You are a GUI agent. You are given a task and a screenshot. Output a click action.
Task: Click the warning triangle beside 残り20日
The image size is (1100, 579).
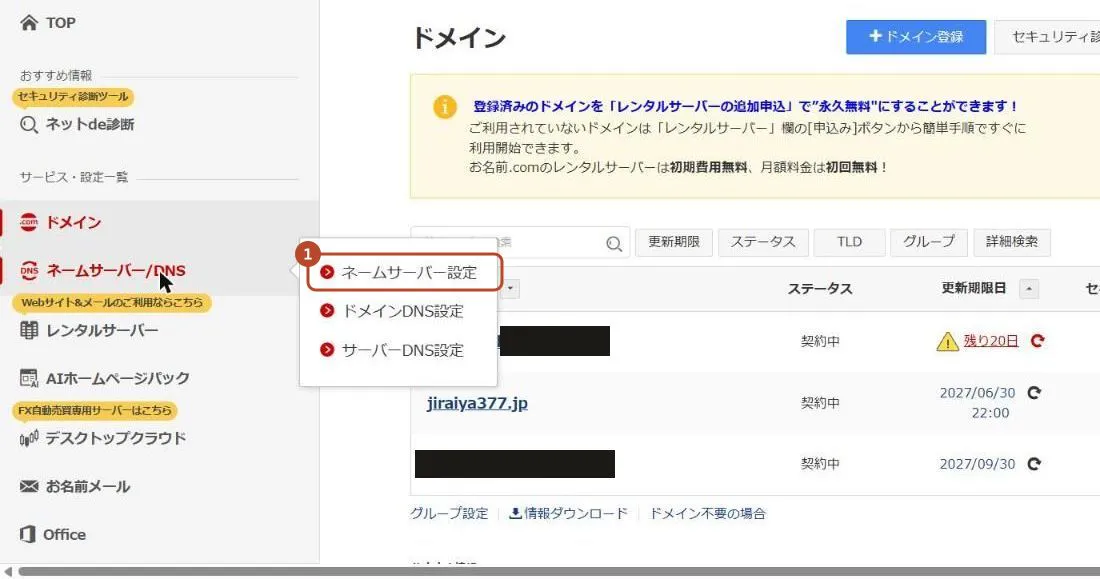tap(947, 341)
